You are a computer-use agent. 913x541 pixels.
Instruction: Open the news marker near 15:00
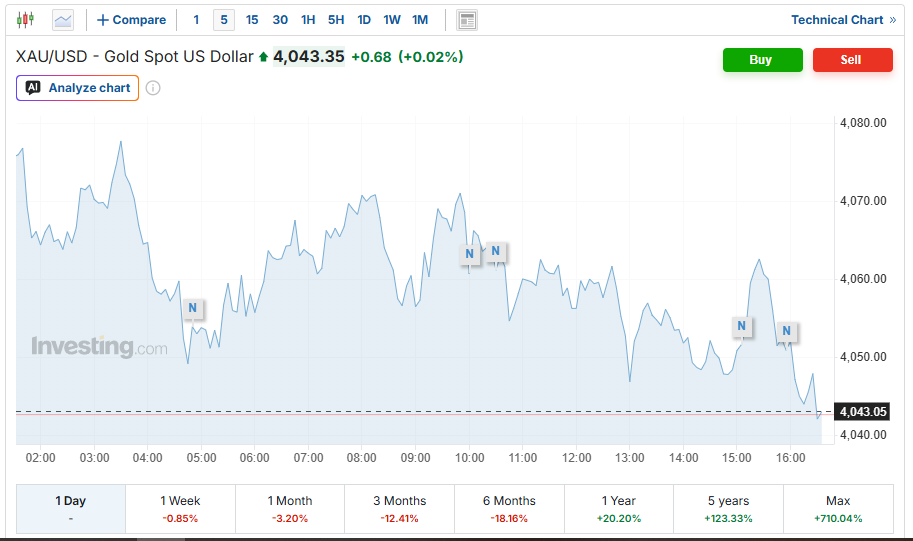click(x=741, y=326)
